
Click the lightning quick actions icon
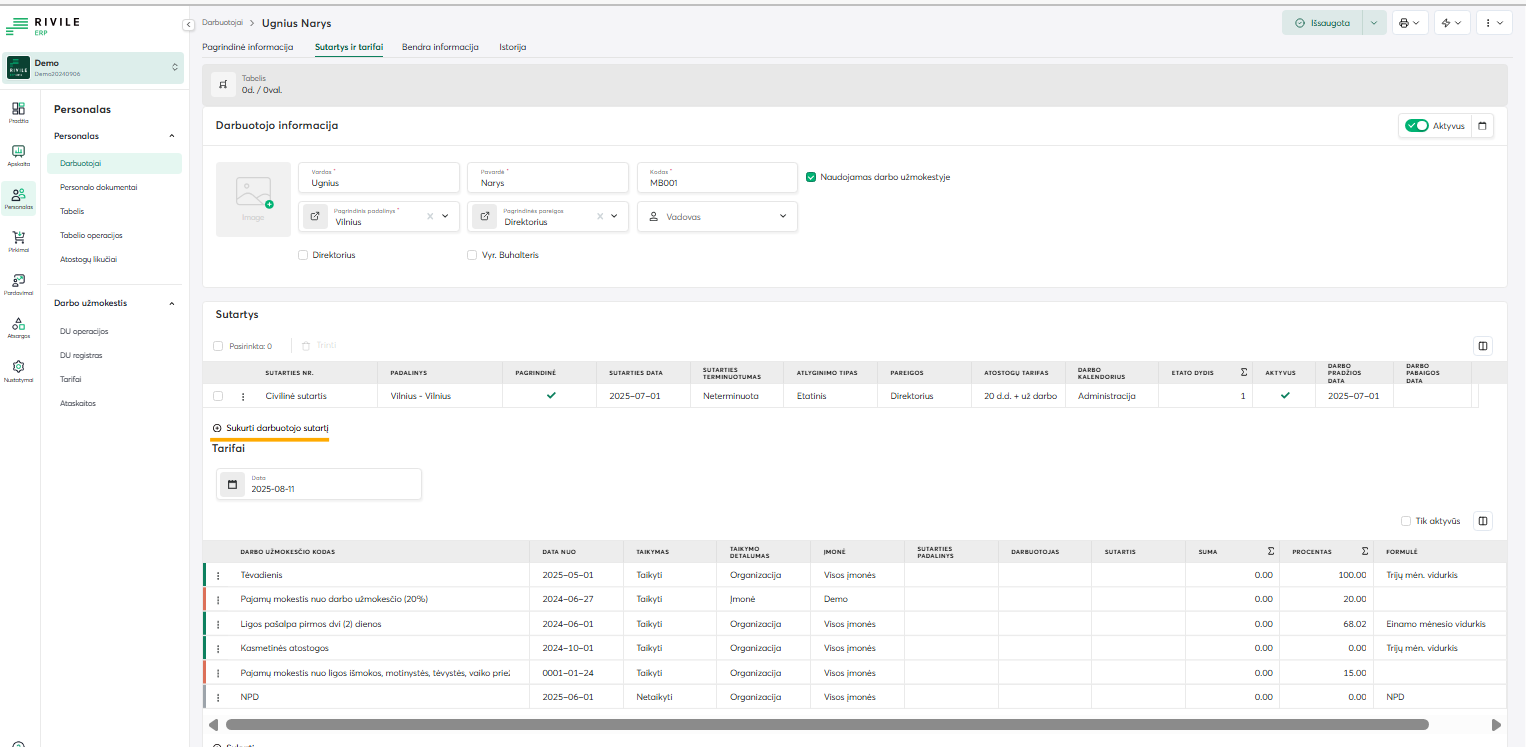[1450, 23]
